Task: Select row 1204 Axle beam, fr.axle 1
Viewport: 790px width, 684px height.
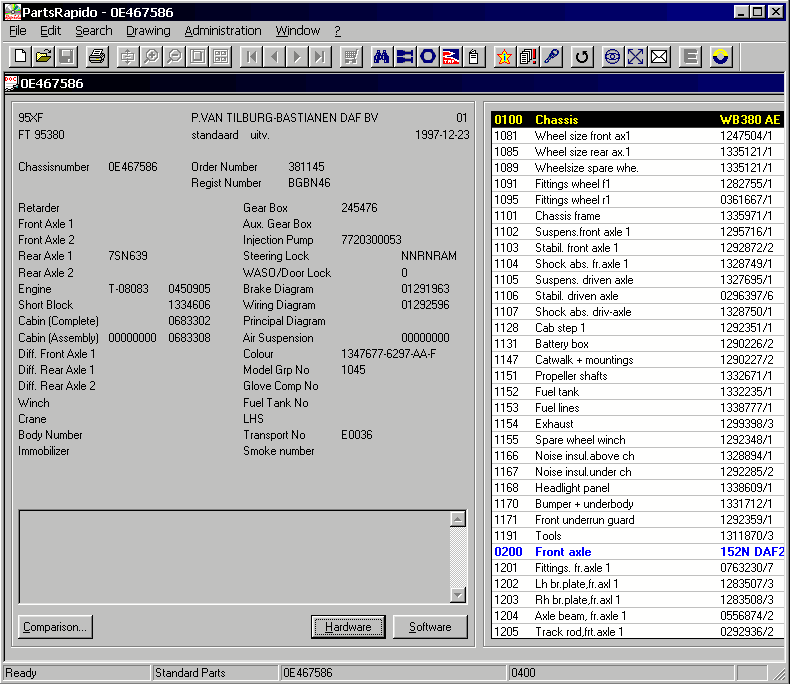Action: 637,616
